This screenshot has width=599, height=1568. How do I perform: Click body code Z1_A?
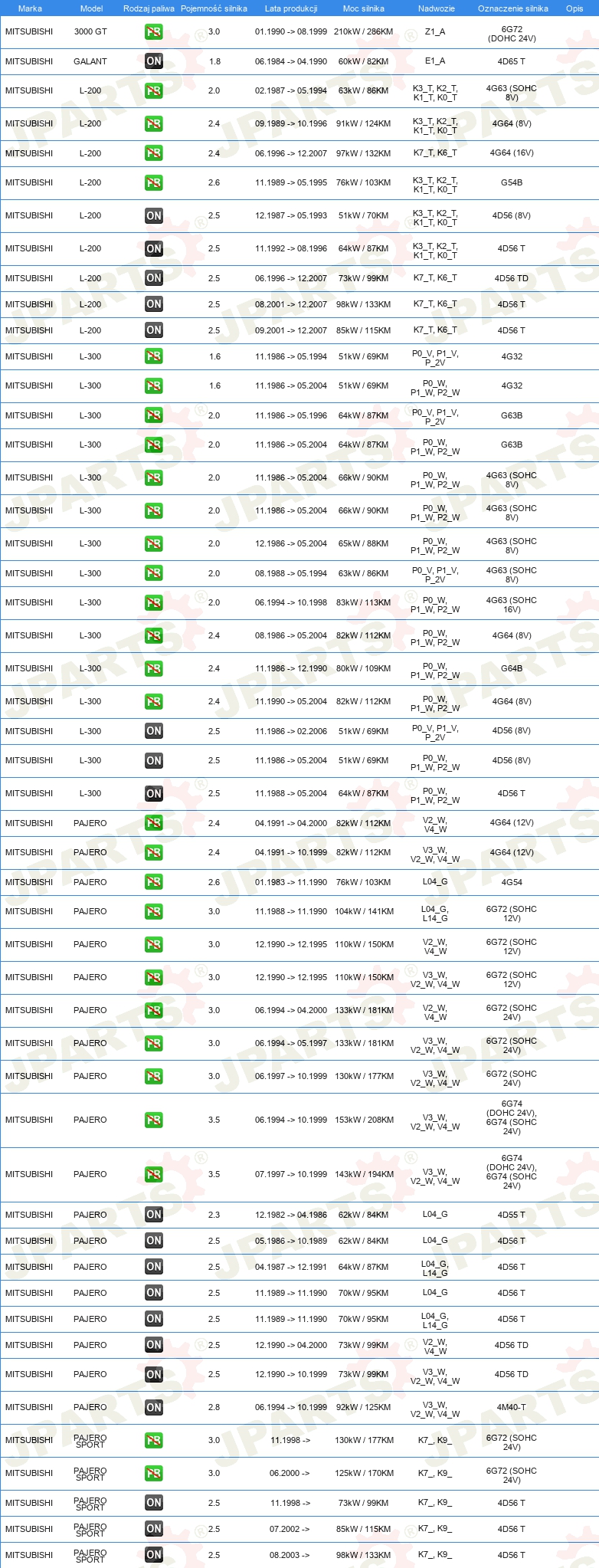pos(435,32)
